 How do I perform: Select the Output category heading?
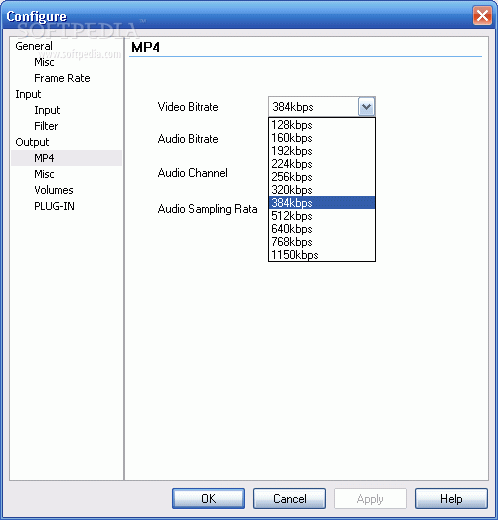(32, 142)
